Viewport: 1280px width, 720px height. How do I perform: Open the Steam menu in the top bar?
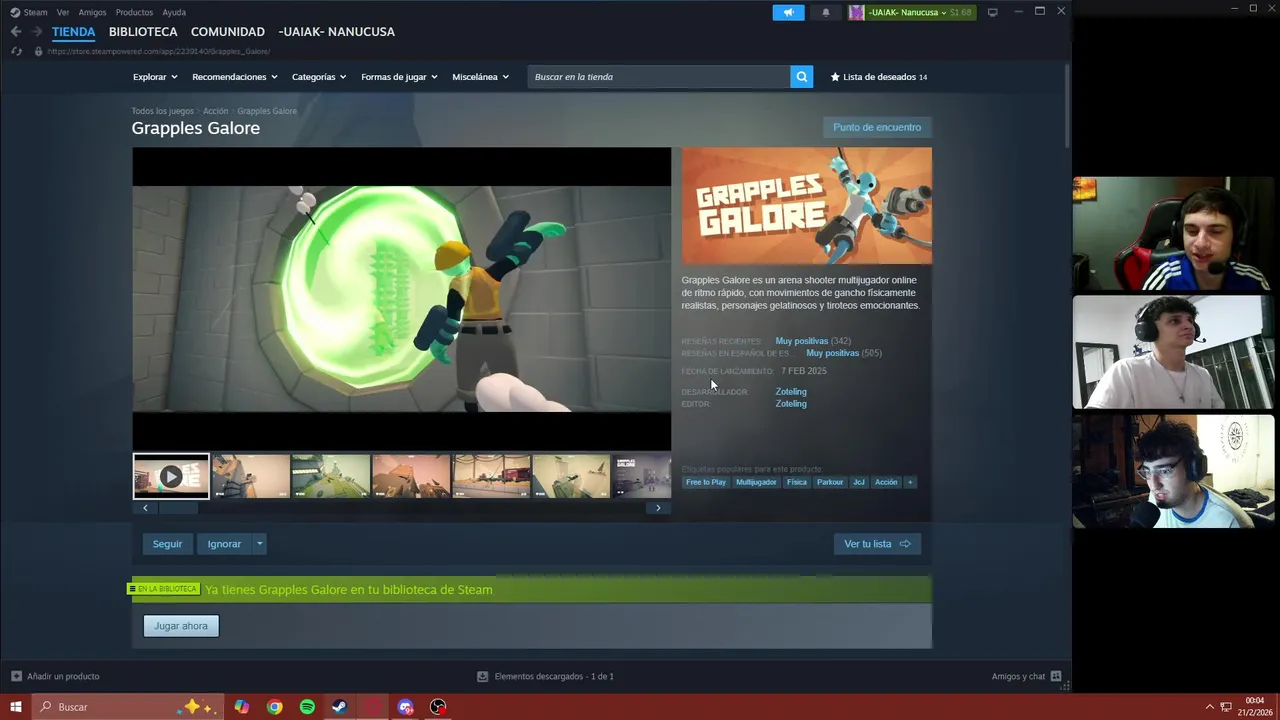point(29,12)
